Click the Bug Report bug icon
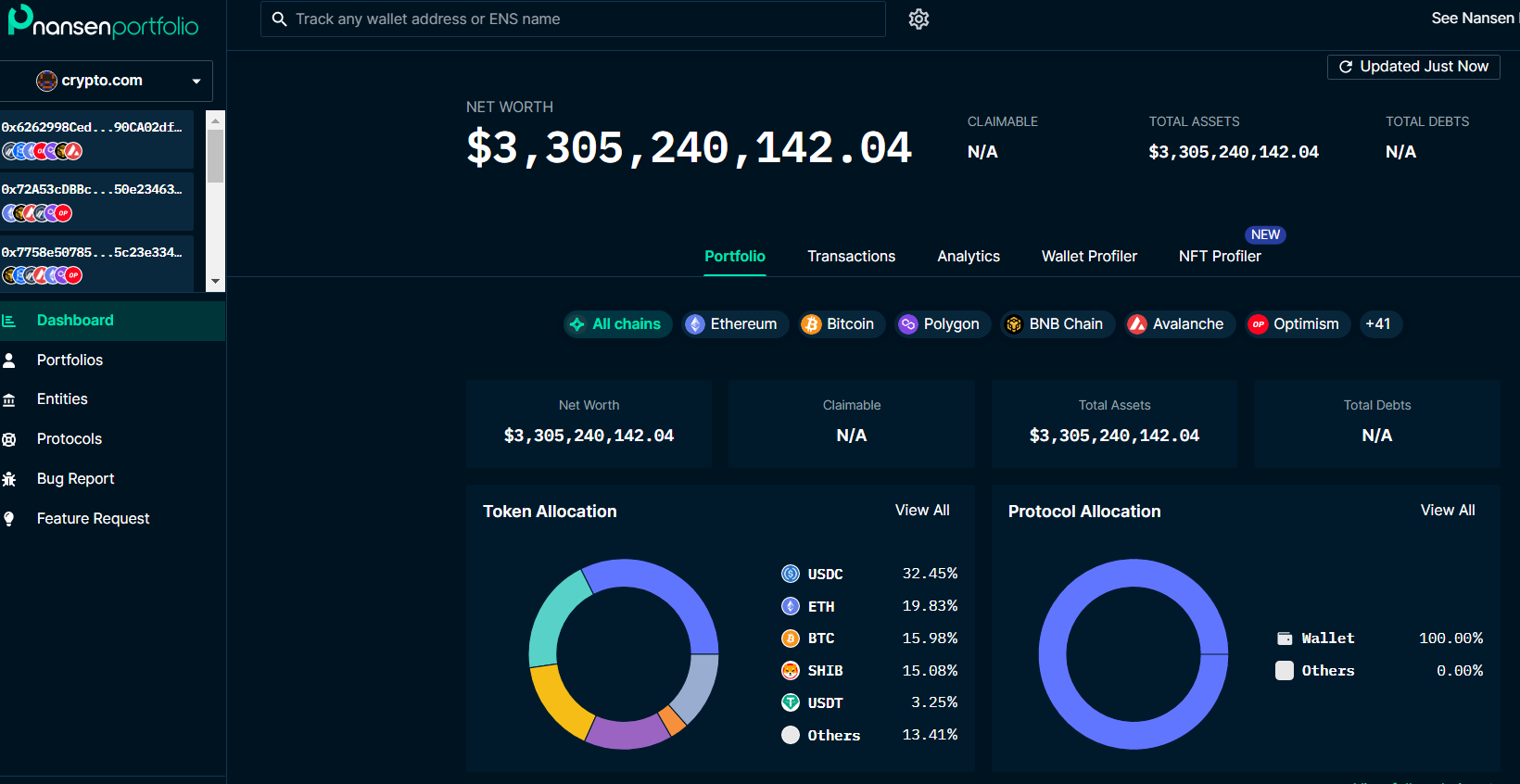The width and height of the screenshot is (1520, 784). [9, 479]
